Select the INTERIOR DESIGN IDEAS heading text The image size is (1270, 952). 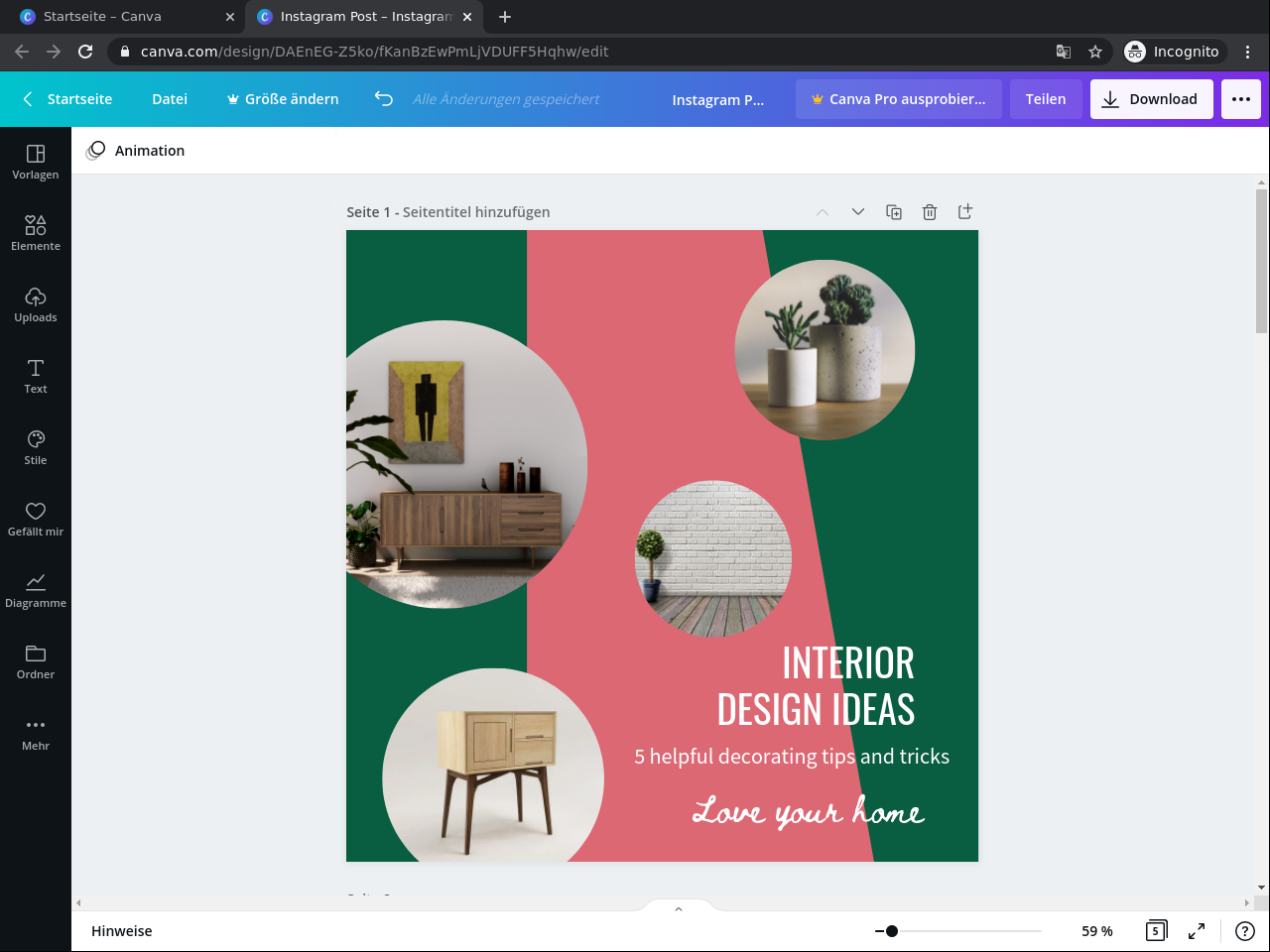pyautogui.click(x=816, y=686)
